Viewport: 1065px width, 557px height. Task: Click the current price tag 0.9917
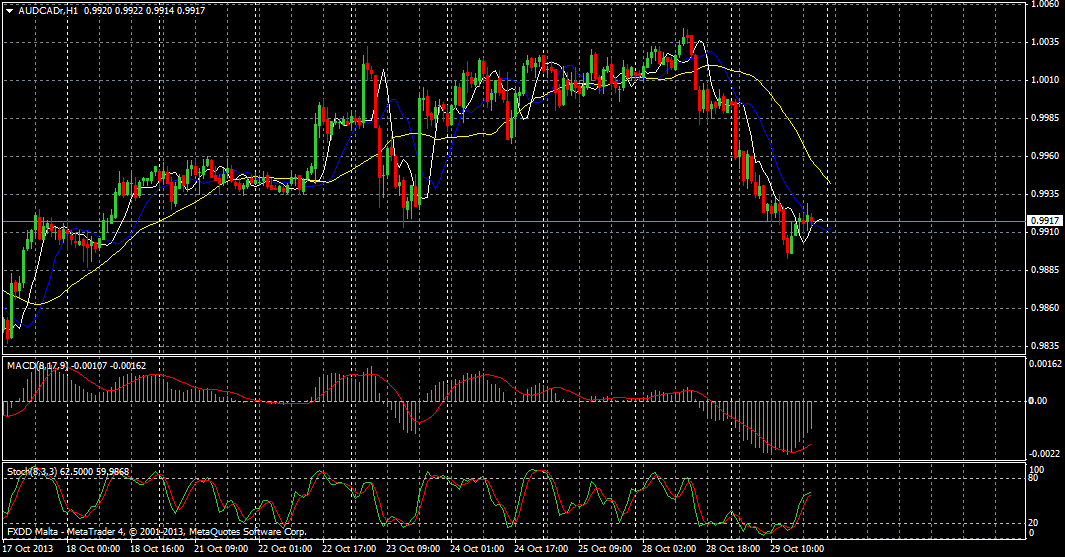[1043, 220]
